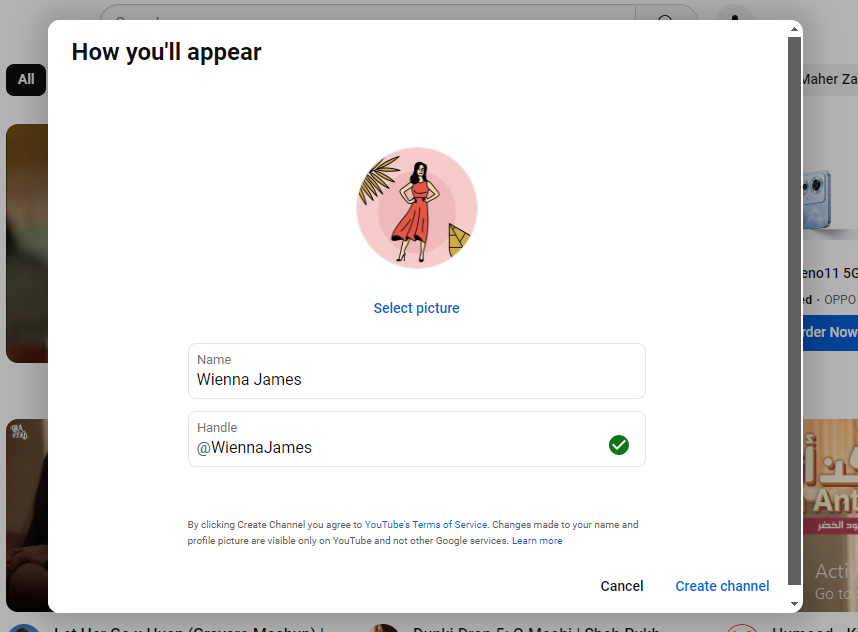This screenshot has height=632, width=858.
Task: Click the Order Now ad button
Action: pos(829,332)
